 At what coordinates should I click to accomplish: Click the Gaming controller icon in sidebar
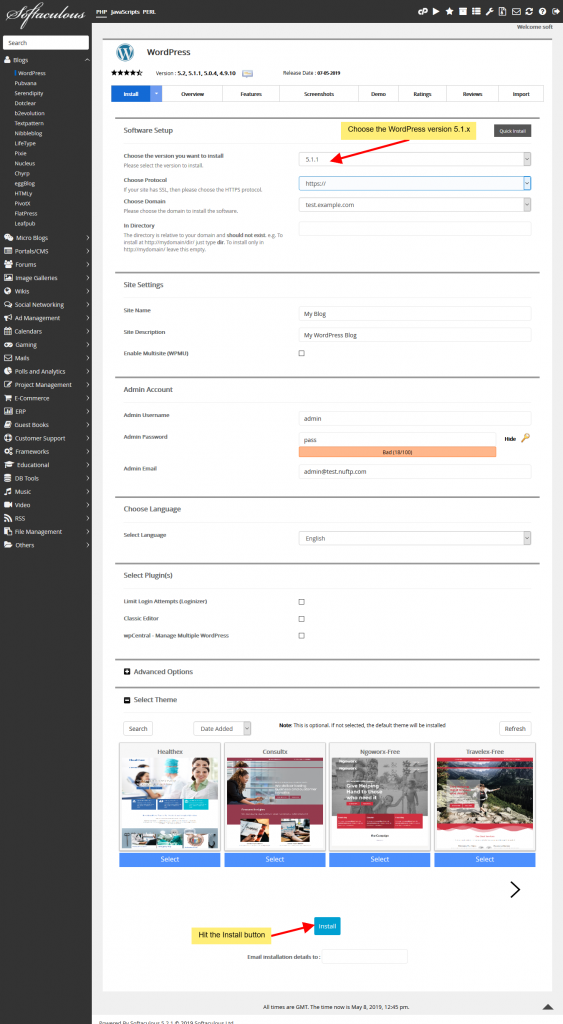8,344
